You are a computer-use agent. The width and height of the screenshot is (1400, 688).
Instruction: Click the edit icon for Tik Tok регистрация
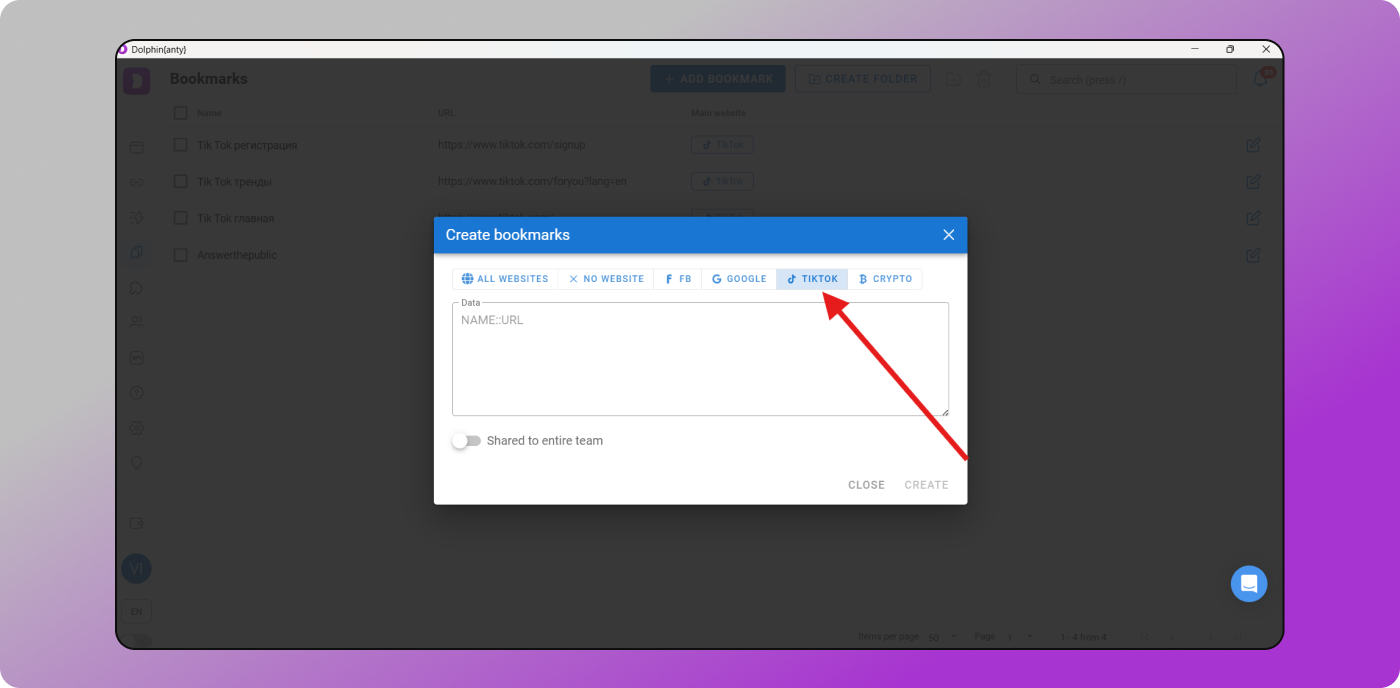tap(1253, 145)
